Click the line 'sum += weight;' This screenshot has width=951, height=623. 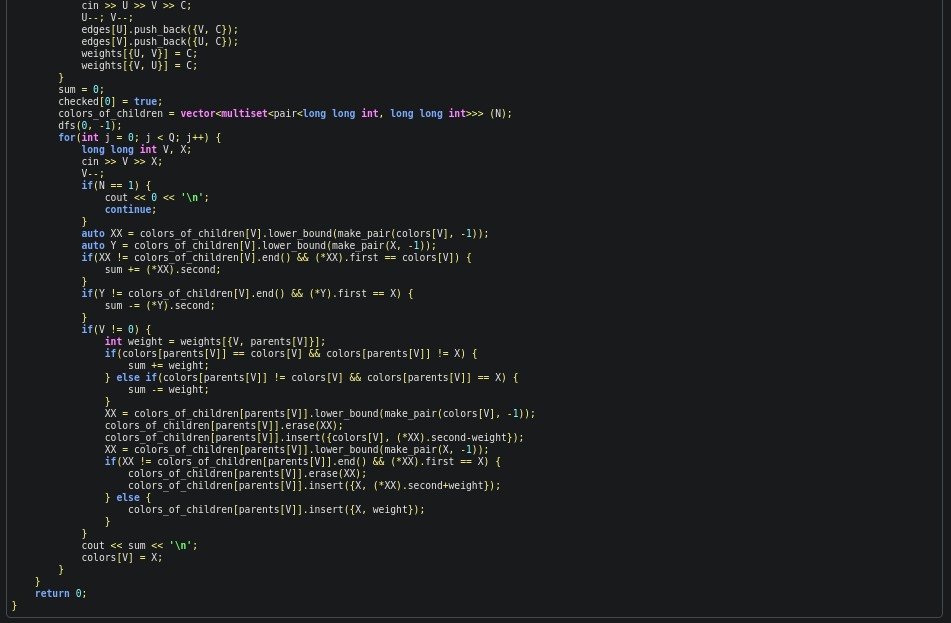click(169, 366)
